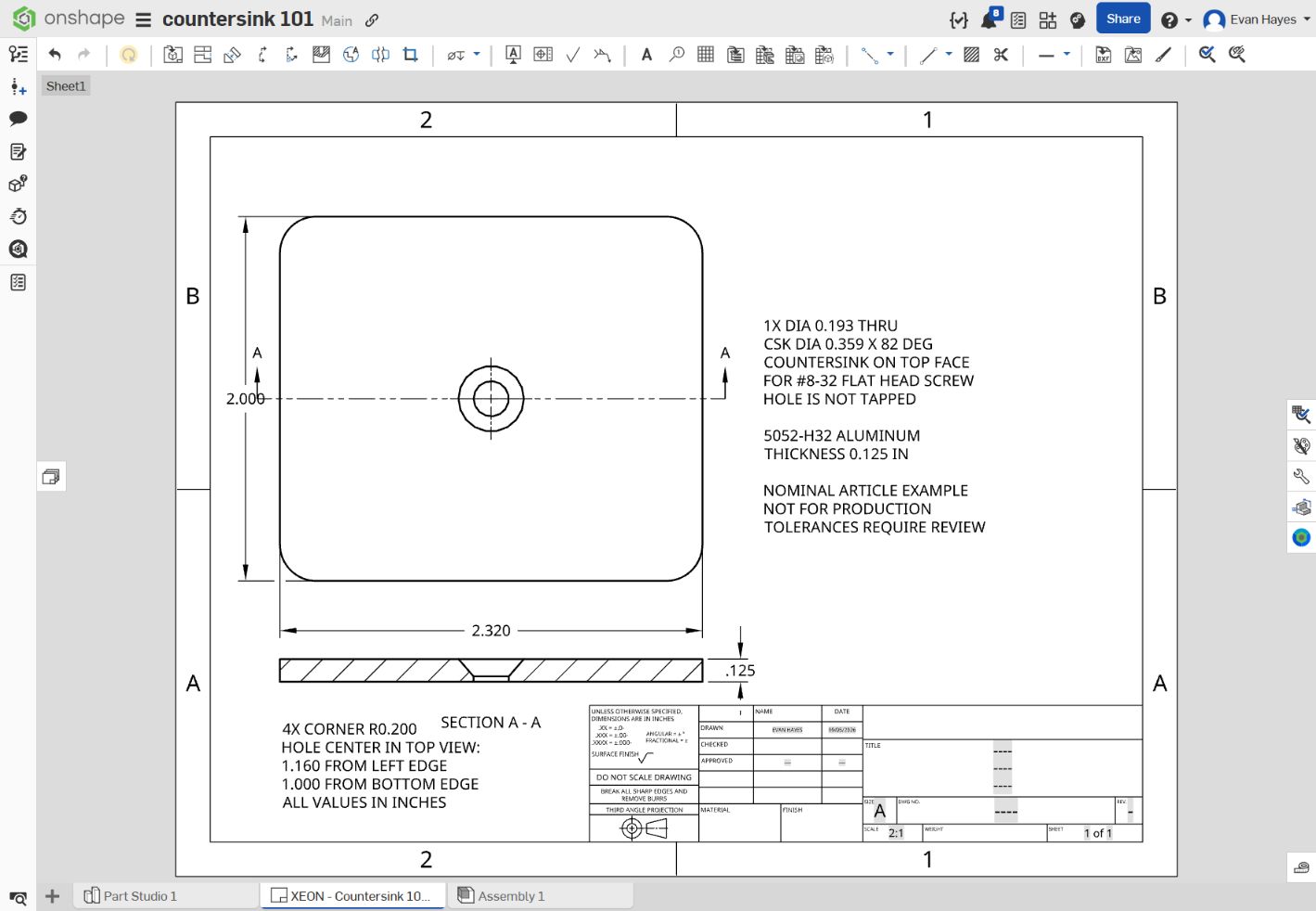Select the Surface finish symbol tool
This screenshot has height=911, width=1316.
(x=573, y=55)
